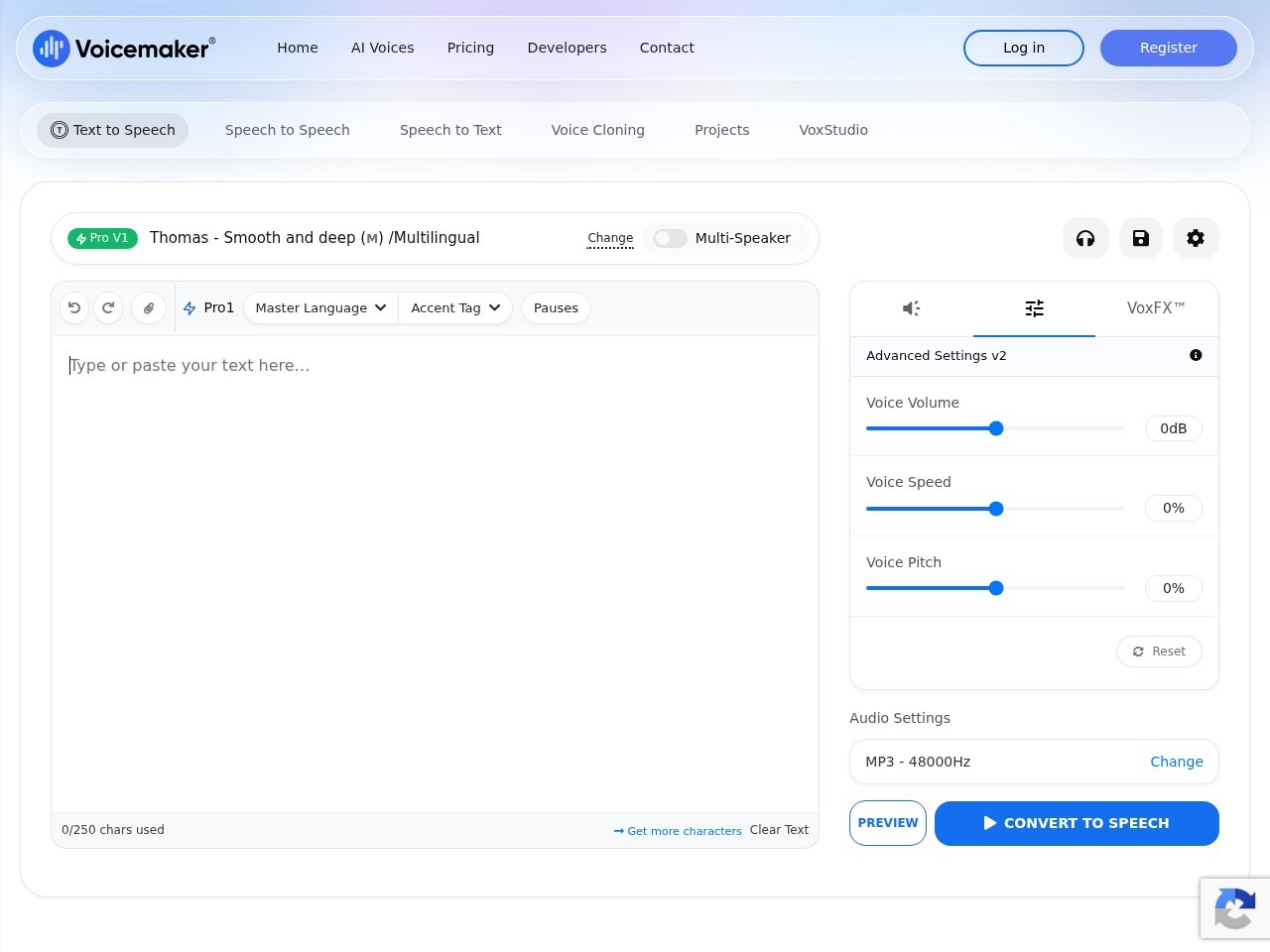
Task: Click CONVERT TO SPEECH
Action: (x=1077, y=823)
